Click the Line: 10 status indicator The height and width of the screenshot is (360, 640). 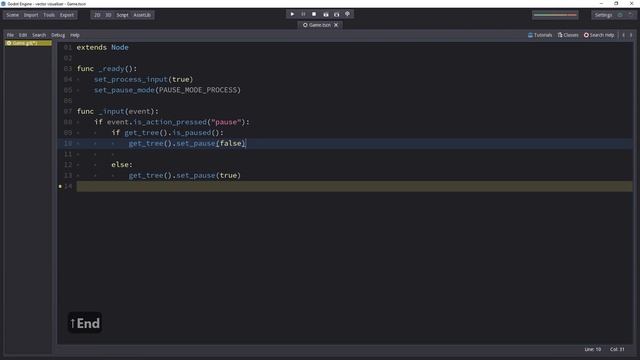[592, 349]
